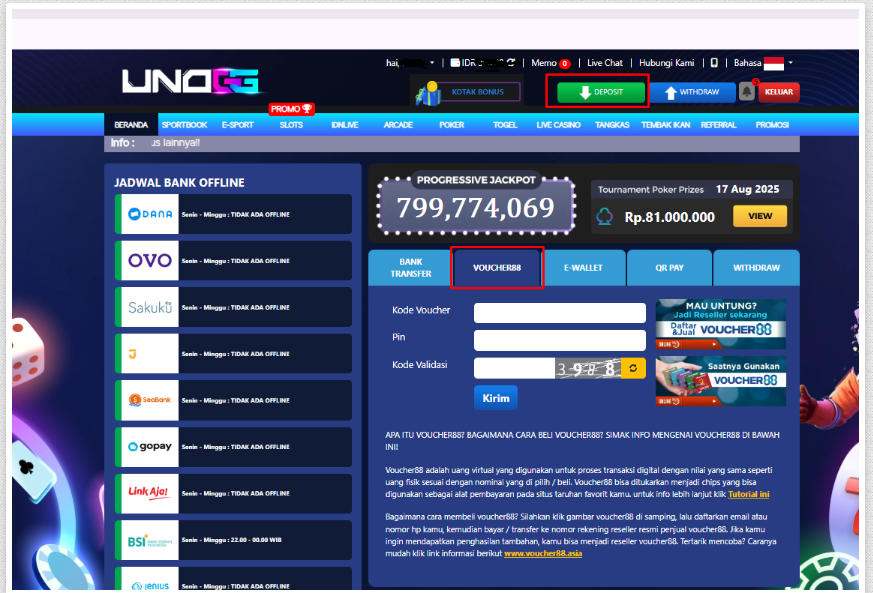873x593 pixels.
Task: Click the wallet icon beside IDR
Action: [x=455, y=62]
